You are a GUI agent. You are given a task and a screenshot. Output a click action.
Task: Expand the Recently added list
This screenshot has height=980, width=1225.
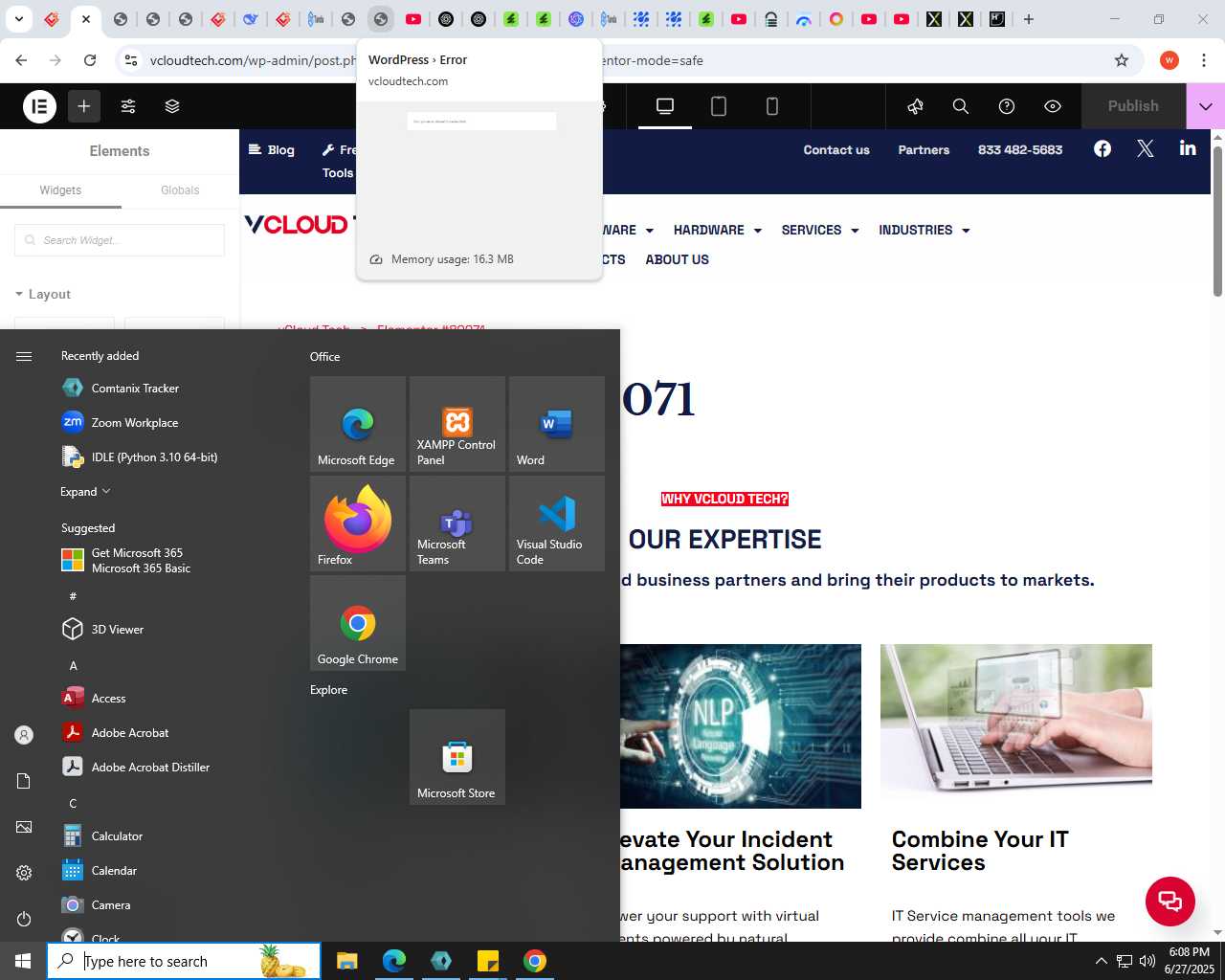[x=85, y=492]
